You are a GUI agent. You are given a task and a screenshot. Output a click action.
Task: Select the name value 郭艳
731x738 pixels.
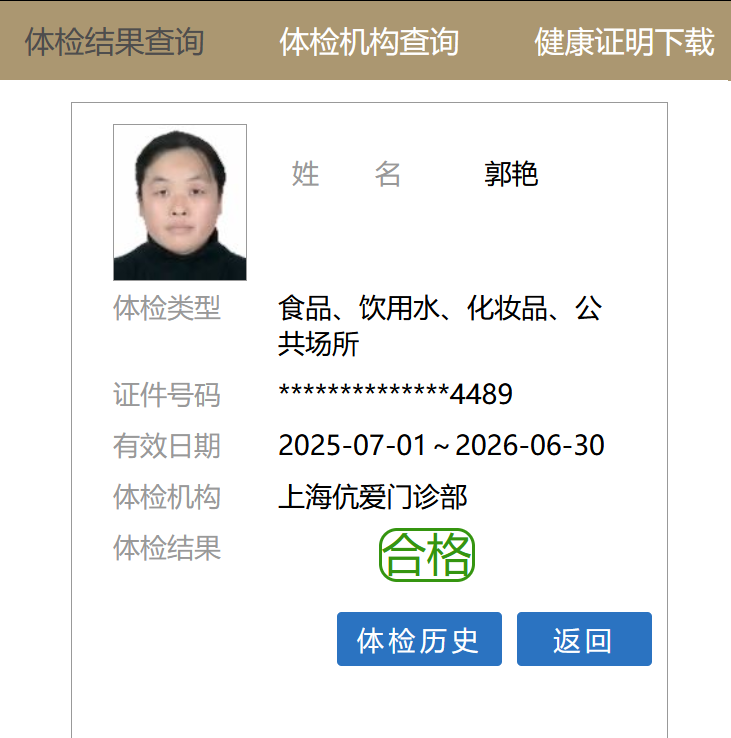[511, 174]
